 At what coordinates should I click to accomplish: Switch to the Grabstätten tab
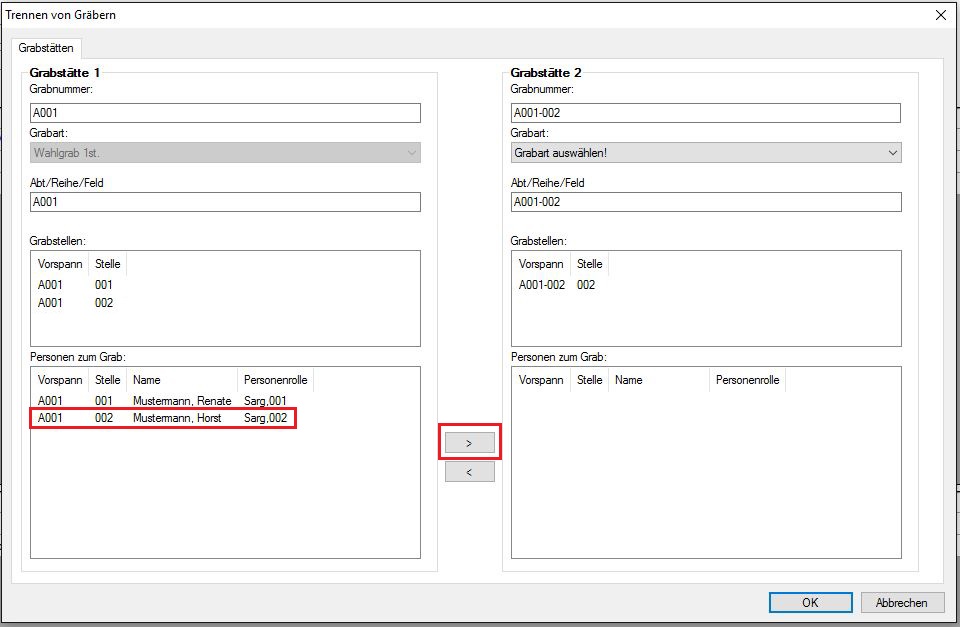[48, 48]
